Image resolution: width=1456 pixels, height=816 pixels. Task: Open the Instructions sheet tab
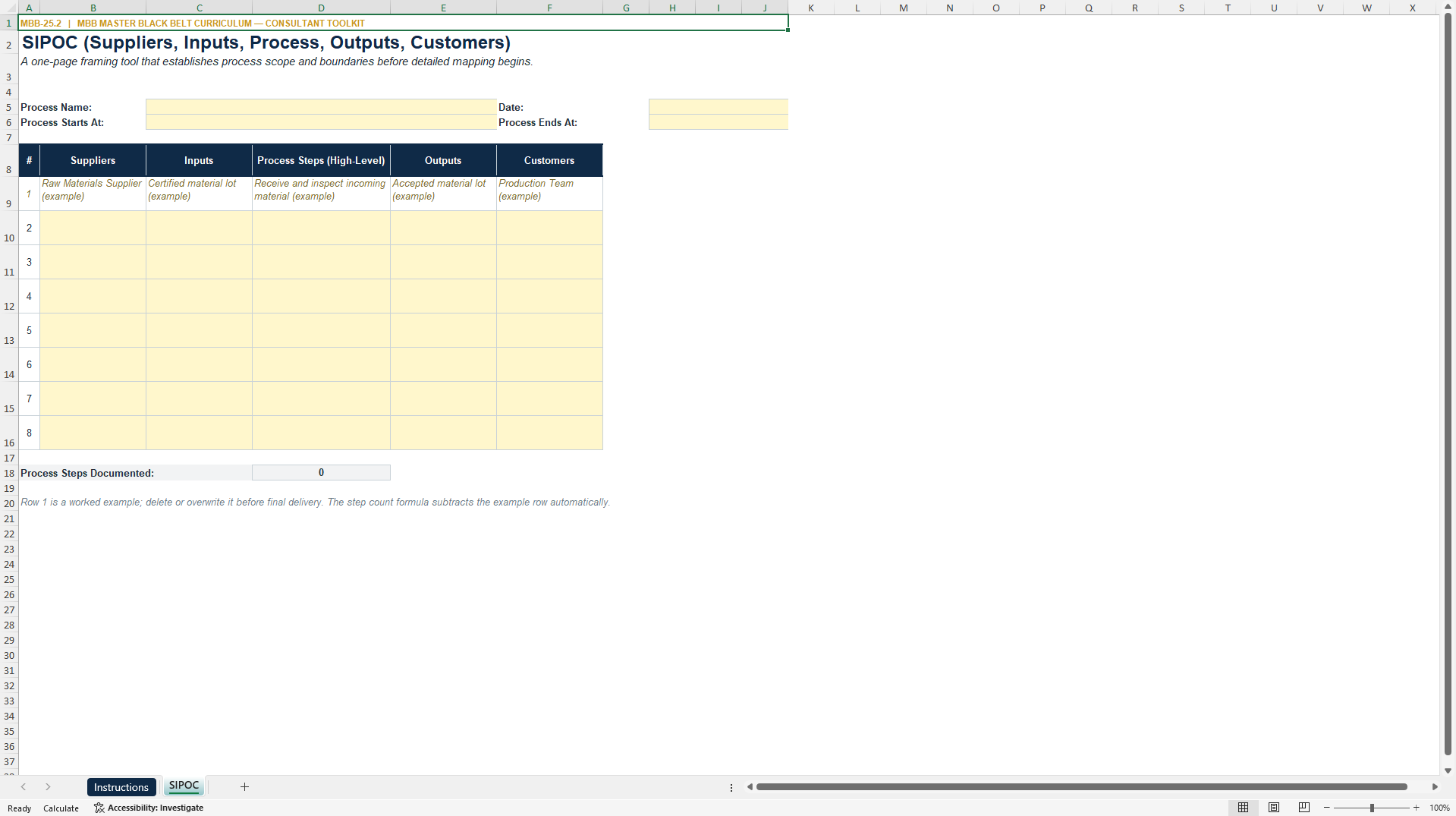(121, 787)
